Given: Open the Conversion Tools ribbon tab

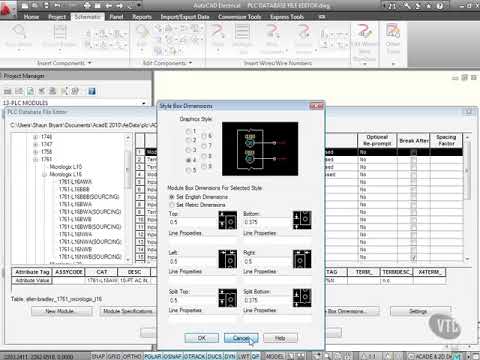Looking at the screenshot, I should coord(240,17).
